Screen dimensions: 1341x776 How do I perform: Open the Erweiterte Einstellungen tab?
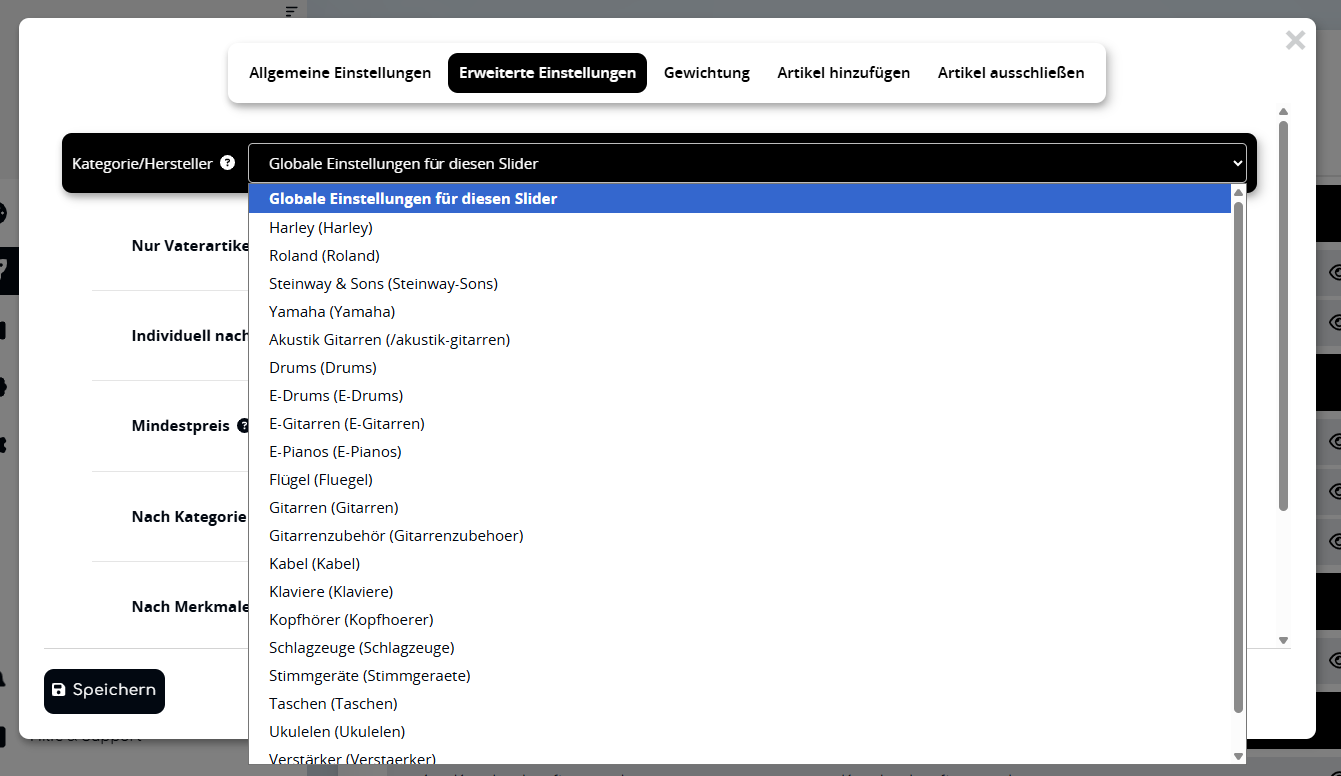[x=547, y=73]
